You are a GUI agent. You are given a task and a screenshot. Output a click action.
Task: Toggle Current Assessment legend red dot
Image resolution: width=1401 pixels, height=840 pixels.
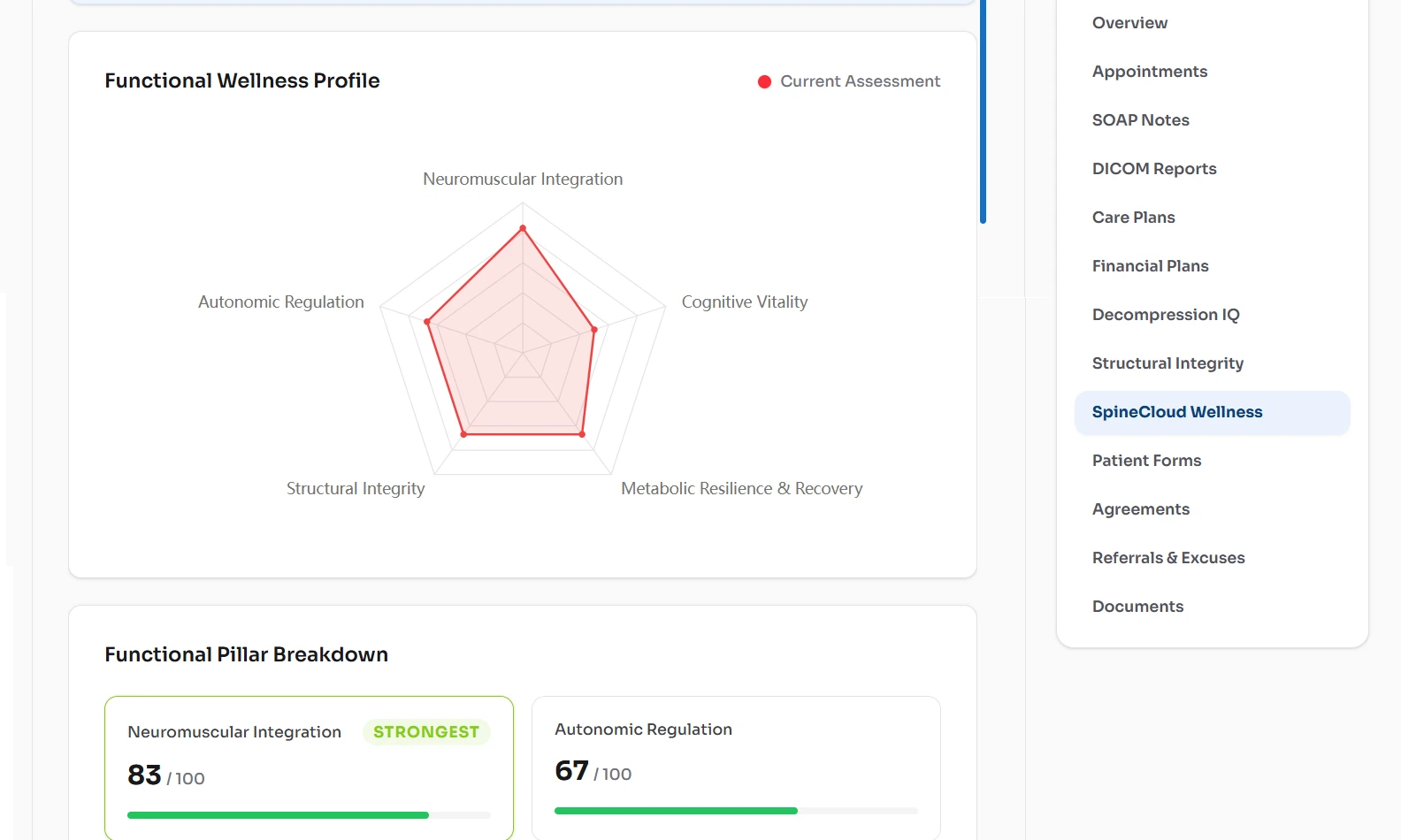point(764,81)
